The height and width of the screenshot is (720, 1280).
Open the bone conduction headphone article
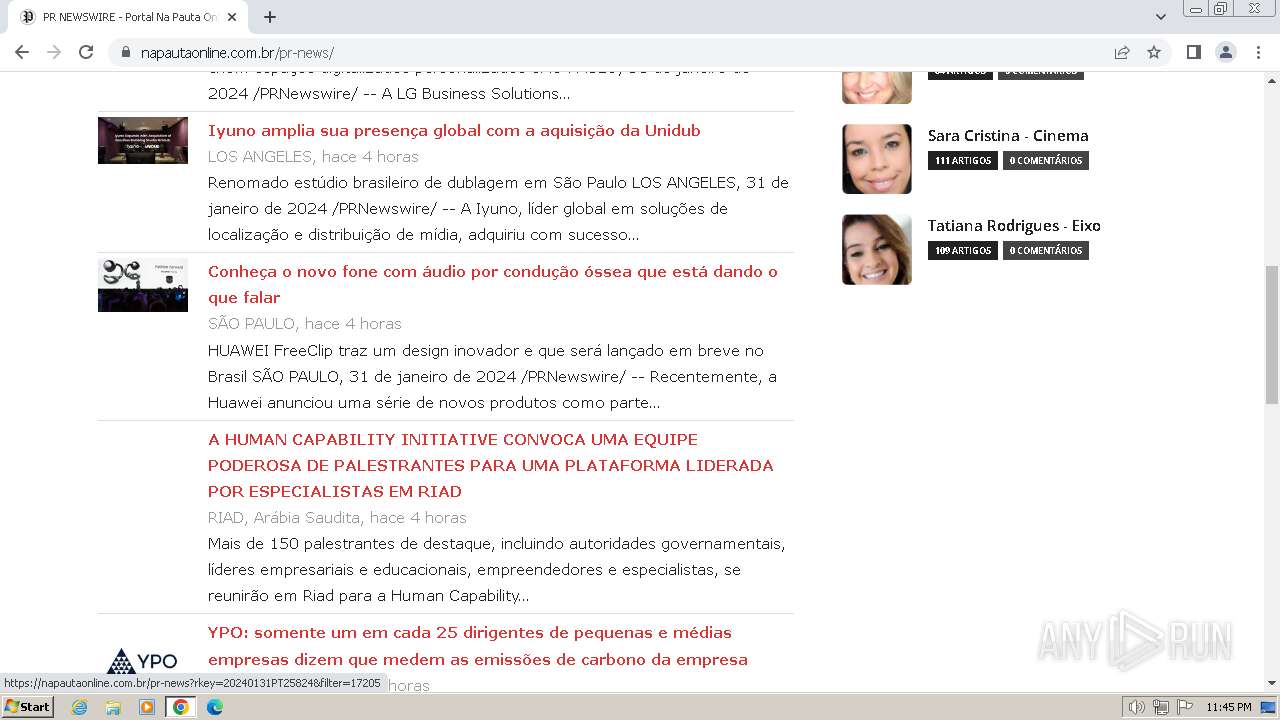tap(493, 284)
